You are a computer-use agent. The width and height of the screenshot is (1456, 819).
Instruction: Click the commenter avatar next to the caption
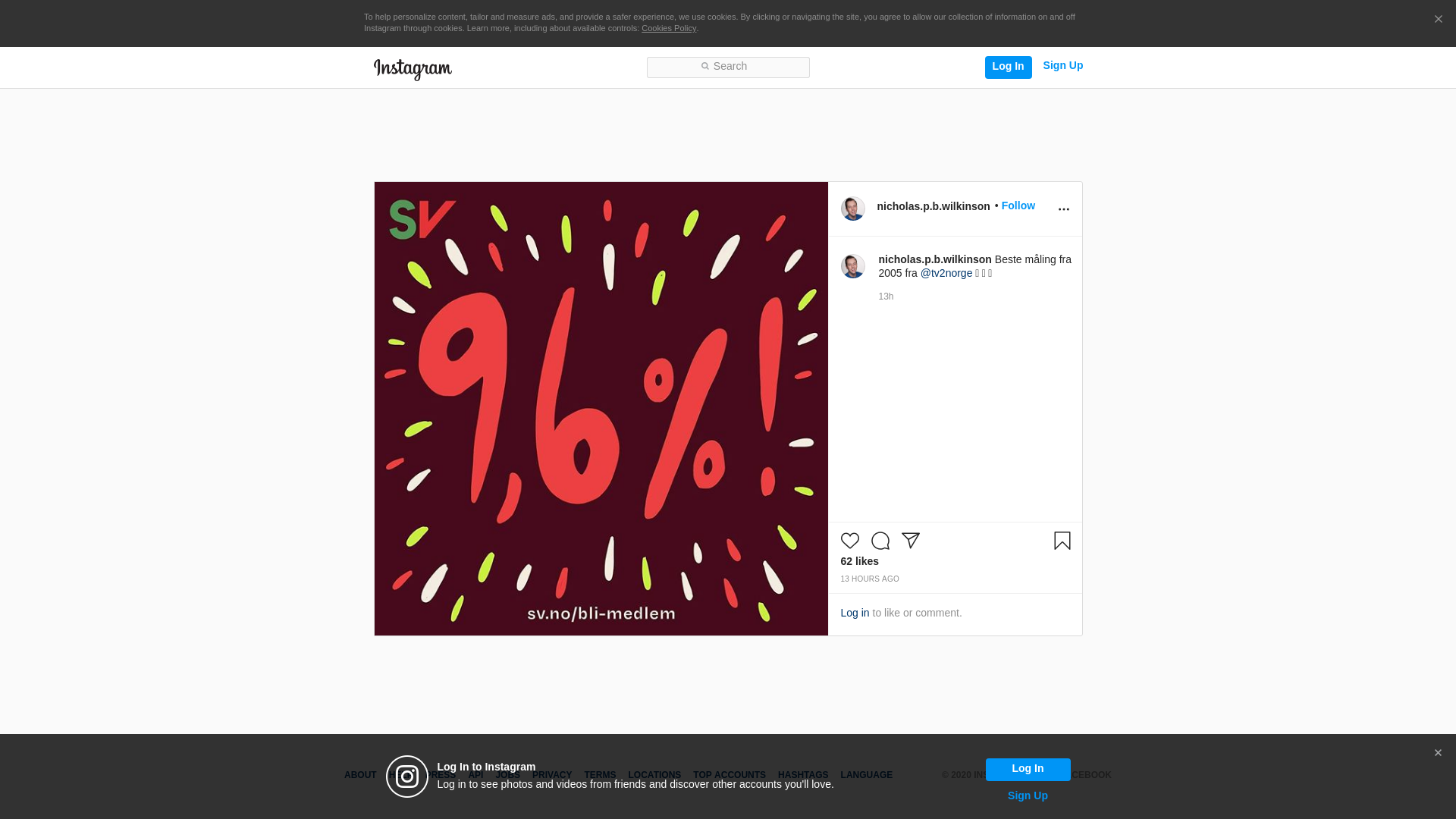tap(852, 266)
